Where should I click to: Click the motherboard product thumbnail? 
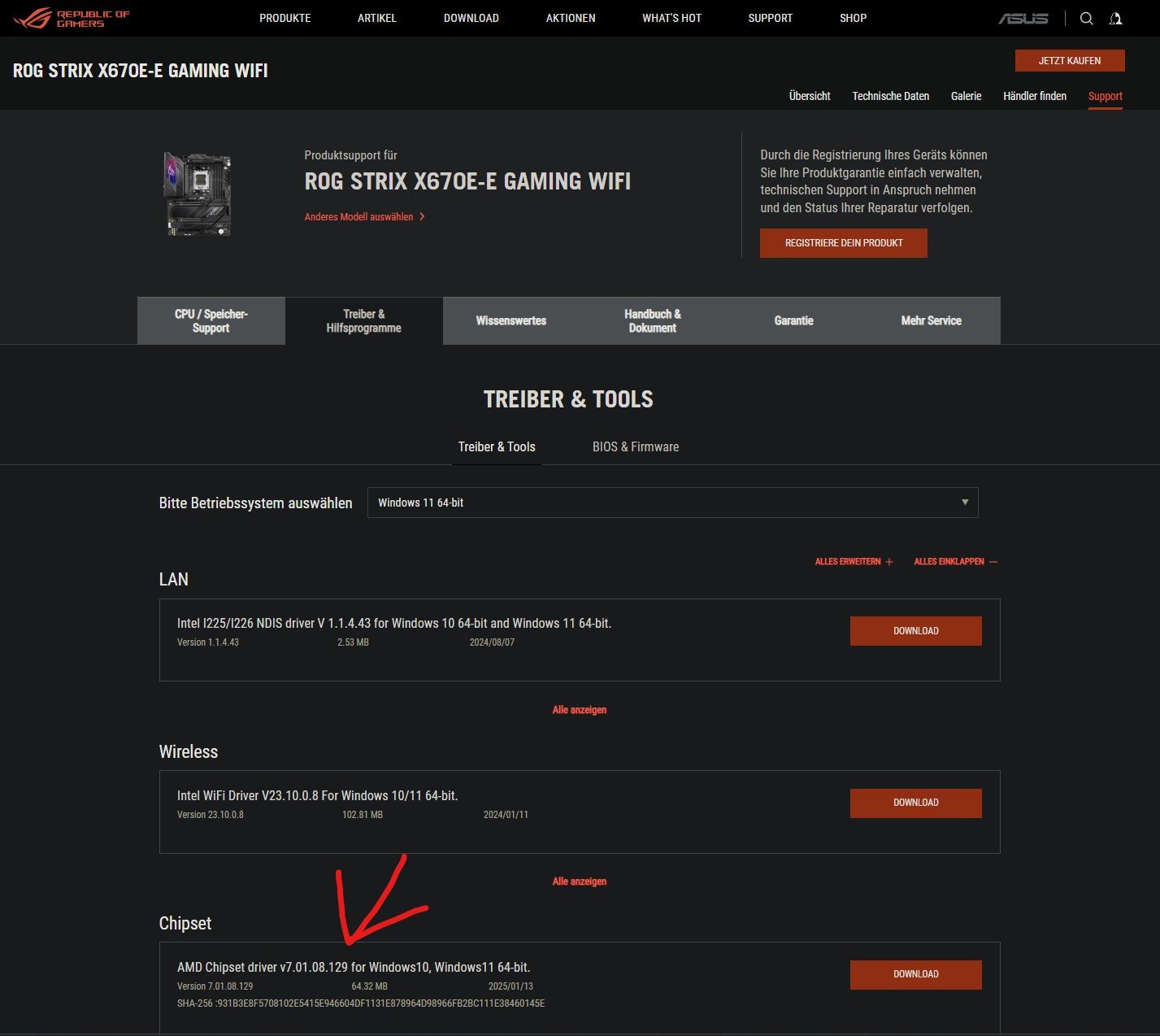198,194
